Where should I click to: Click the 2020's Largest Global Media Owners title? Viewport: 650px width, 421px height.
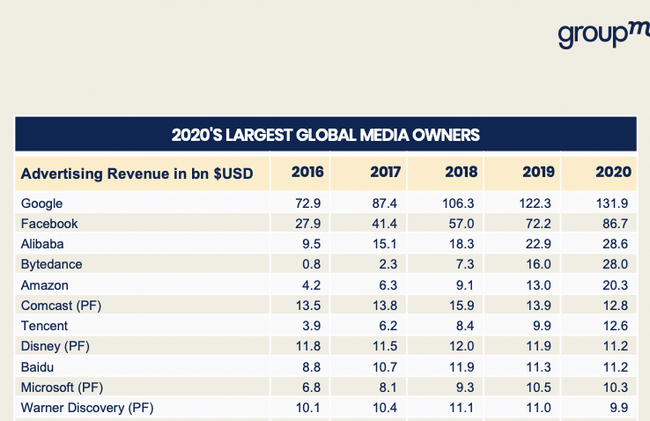coord(325,135)
